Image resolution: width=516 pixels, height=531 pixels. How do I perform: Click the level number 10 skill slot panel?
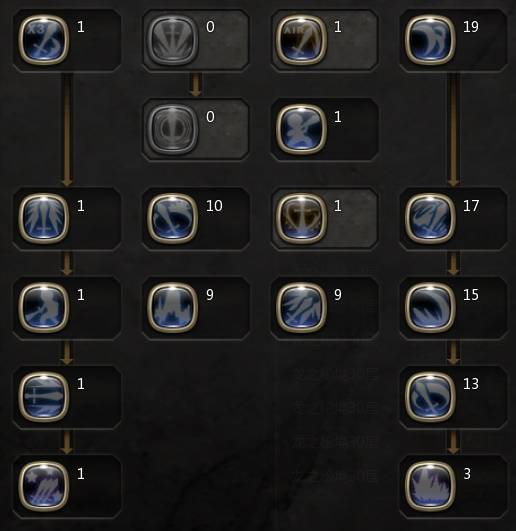(x=196, y=218)
